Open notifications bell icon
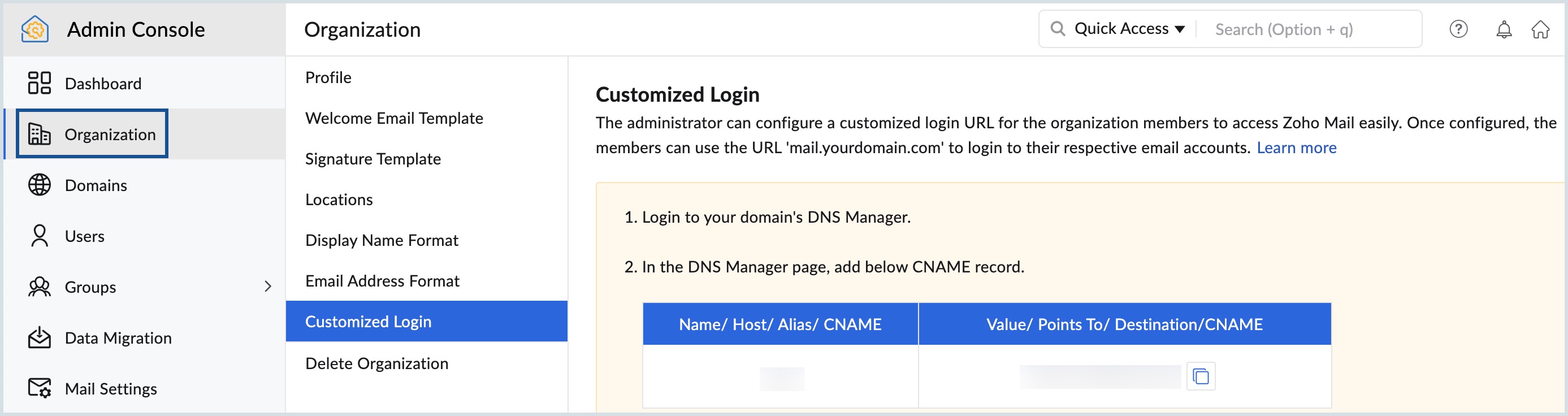The image size is (1568, 416). [1504, 29]
